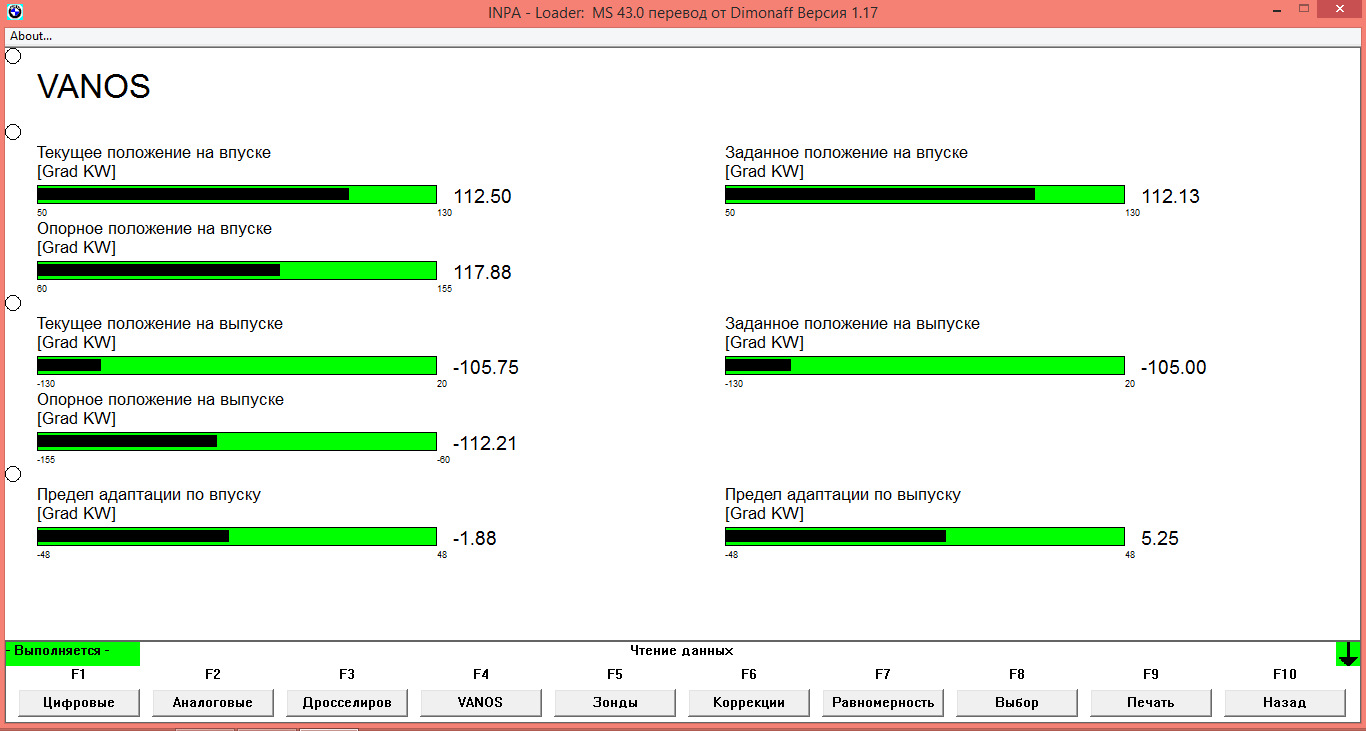Go back with Назад button

[x=1285, y=702]
